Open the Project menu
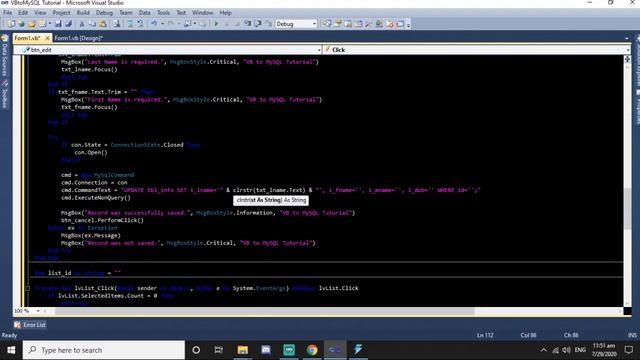Viewport: 640px width, 360px height. pyautogui.click(x=61, y=13)
